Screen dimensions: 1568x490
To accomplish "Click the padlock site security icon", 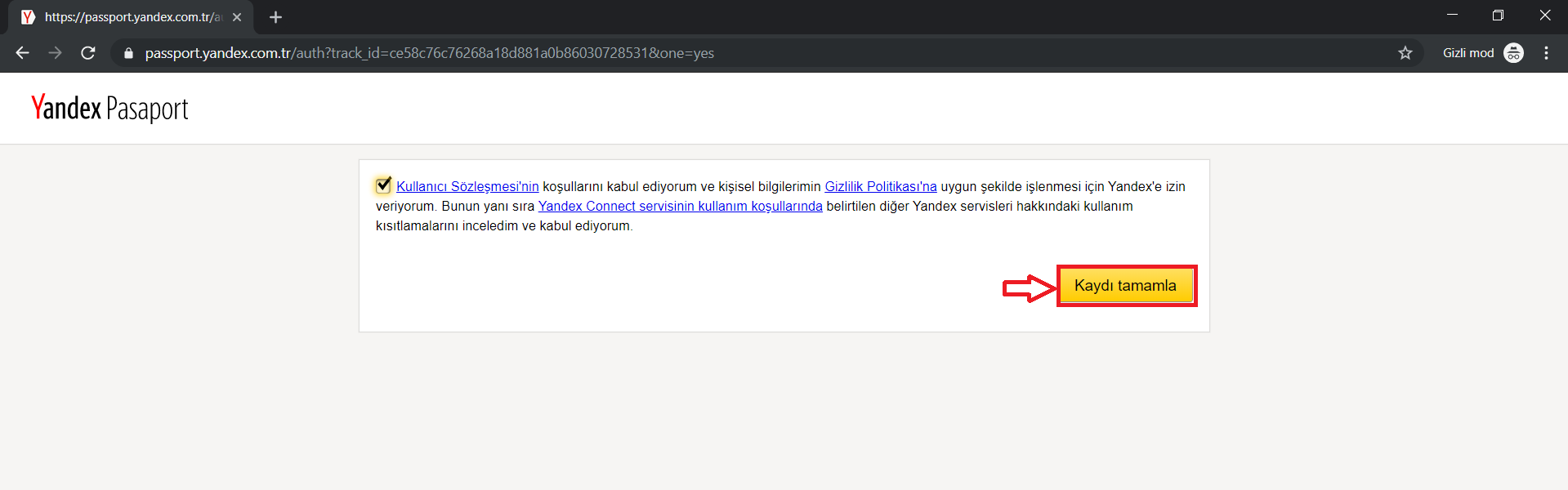I will [x=128, y=53].
